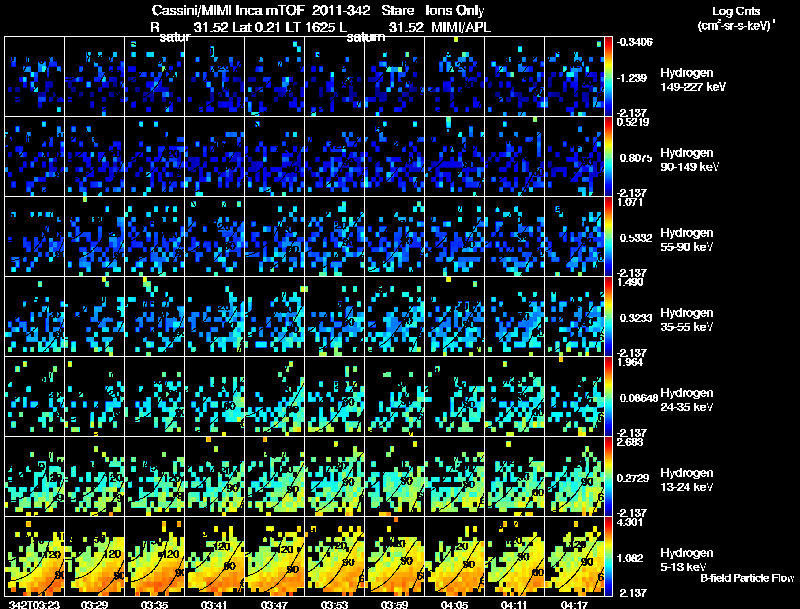800x609 pixels.
Task: Click the 0.2729 color scale value
Action: [x=634, y=478]
